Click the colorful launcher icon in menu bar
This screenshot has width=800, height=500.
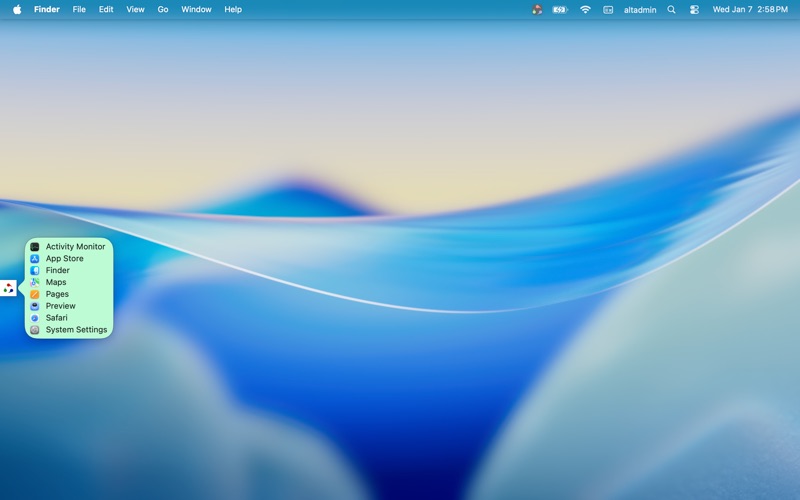[x=537, y=9]
